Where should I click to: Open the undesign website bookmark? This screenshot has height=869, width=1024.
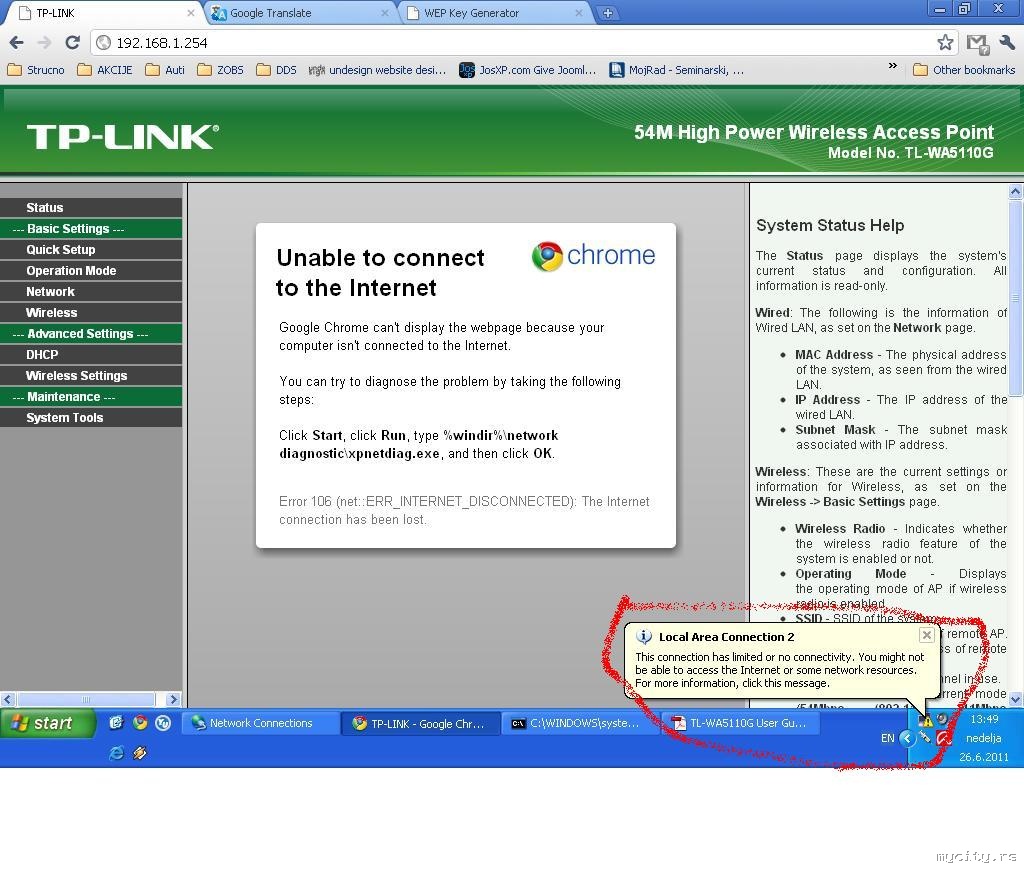tap(377, 70)
